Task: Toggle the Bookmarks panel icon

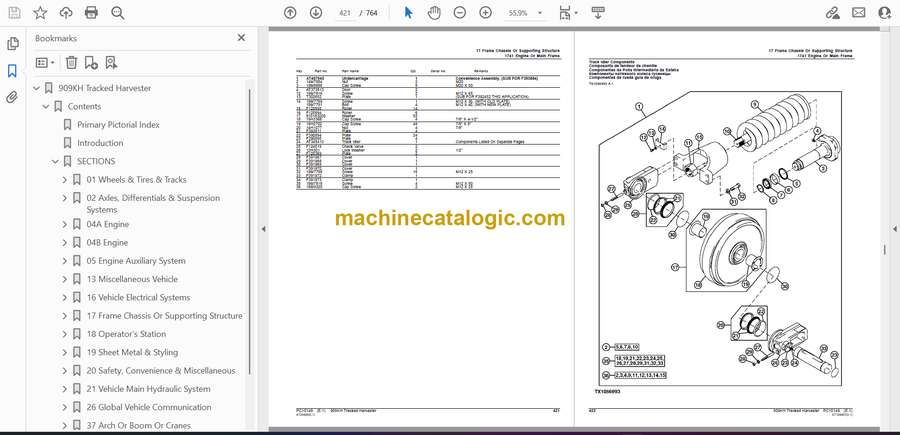Action: 12,71
